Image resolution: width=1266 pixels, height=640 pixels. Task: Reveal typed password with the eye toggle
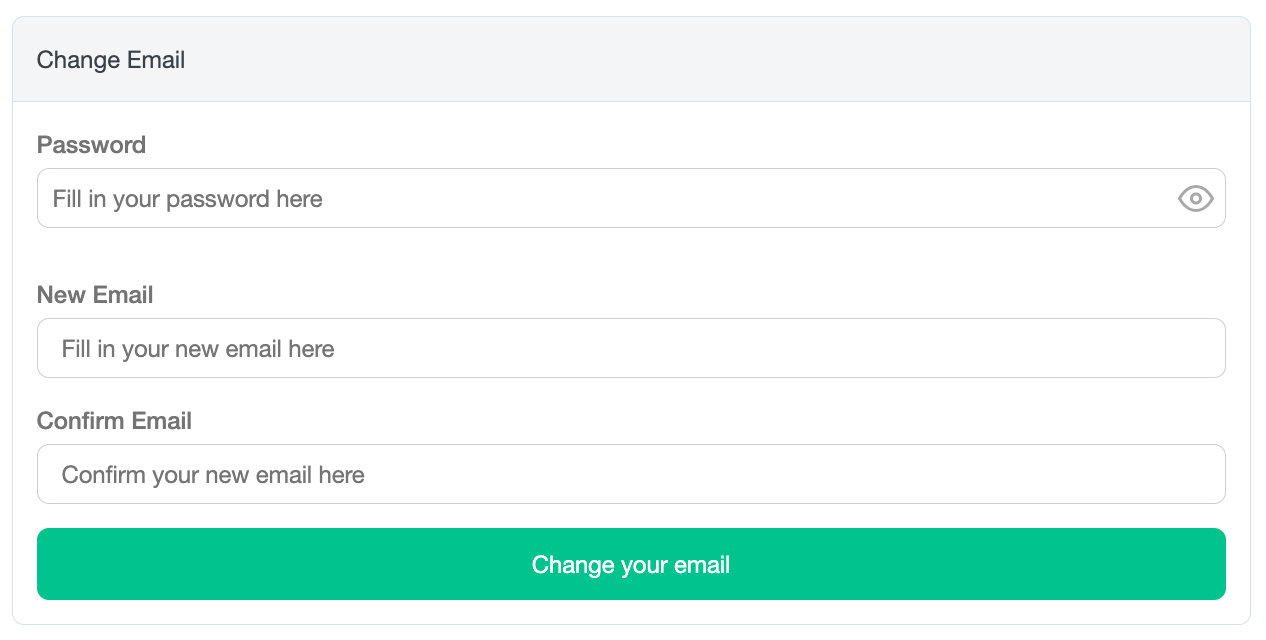click(1195, 199)
